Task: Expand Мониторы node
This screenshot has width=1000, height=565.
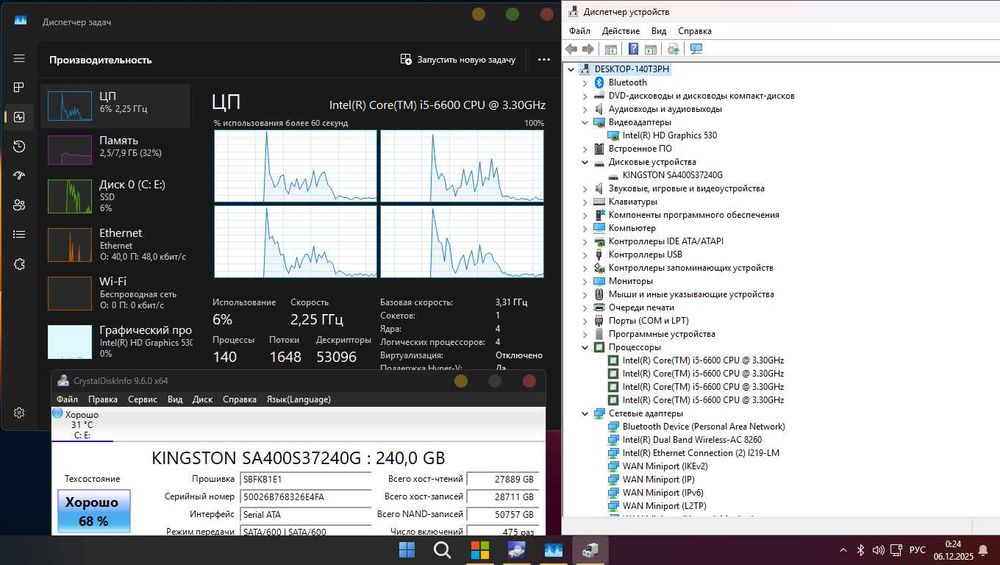Action: pyautogui.click(x=585, y=281)
